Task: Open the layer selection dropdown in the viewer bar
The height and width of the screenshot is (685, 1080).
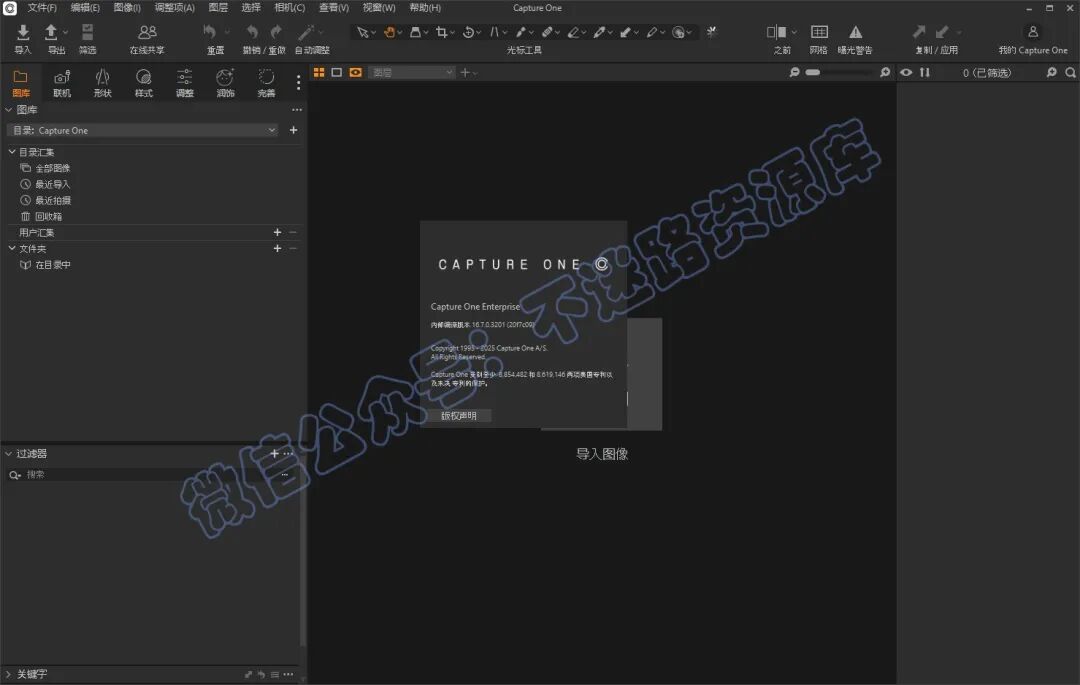Action: coord(412,72)
